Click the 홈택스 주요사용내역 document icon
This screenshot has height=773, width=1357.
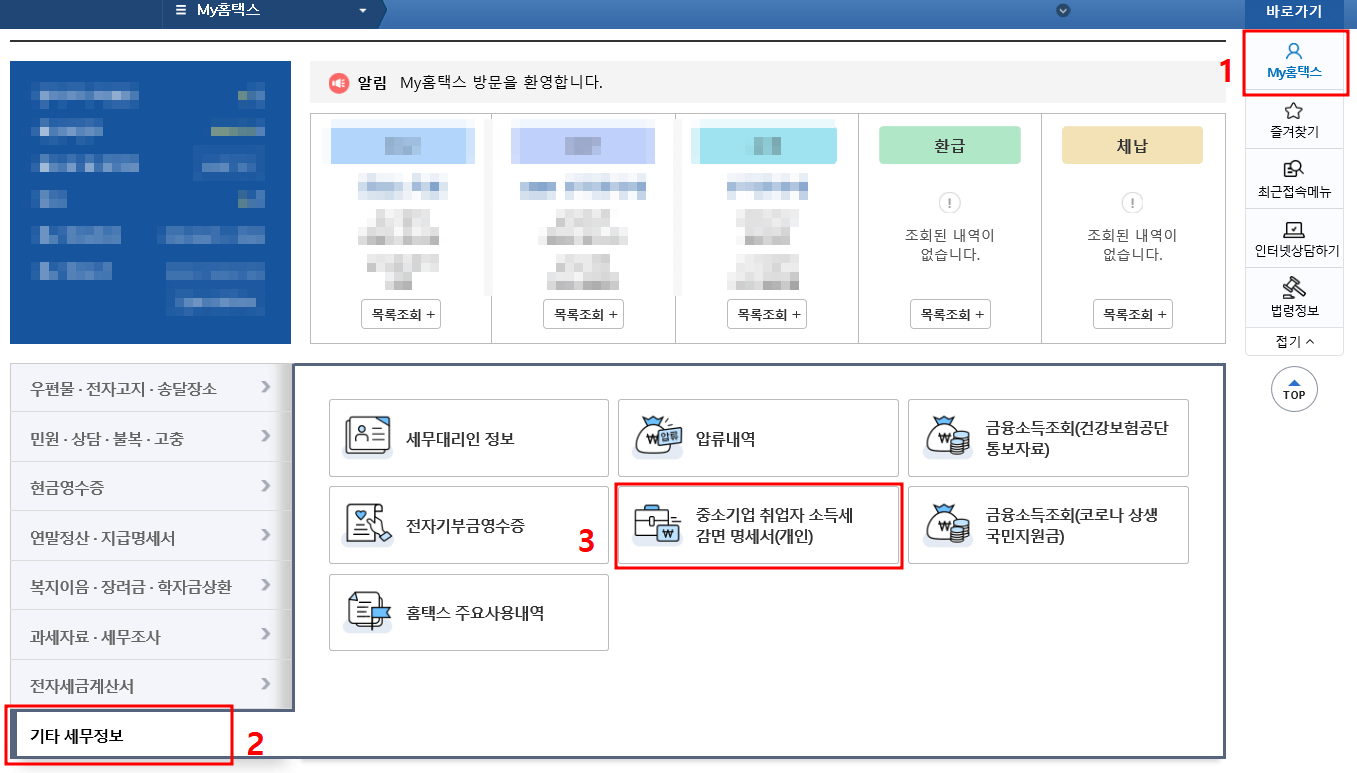[x=367, y=613]
